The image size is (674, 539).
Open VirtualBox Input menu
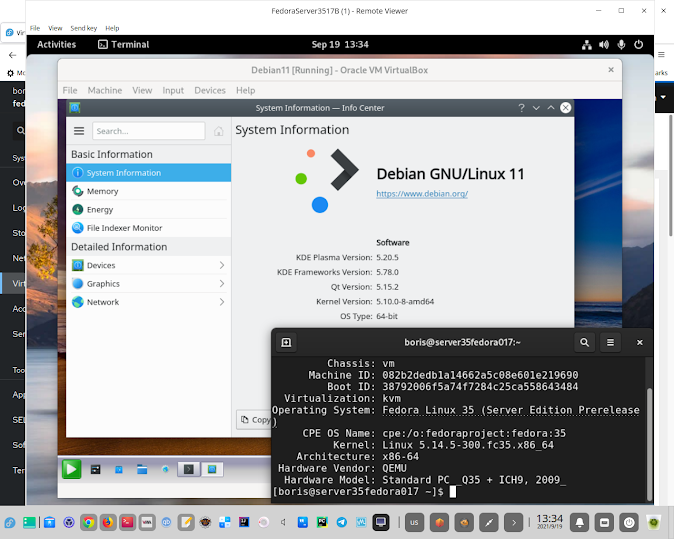point(173,90)
